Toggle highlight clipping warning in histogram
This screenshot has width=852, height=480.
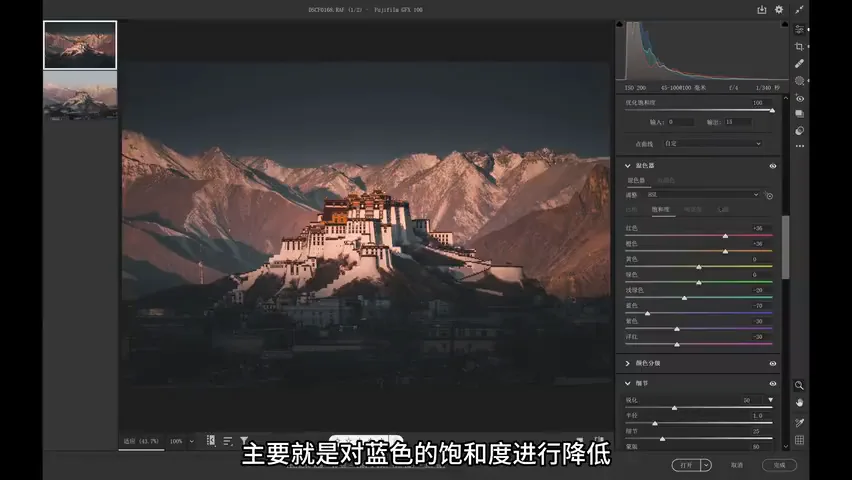pos(784,24)
